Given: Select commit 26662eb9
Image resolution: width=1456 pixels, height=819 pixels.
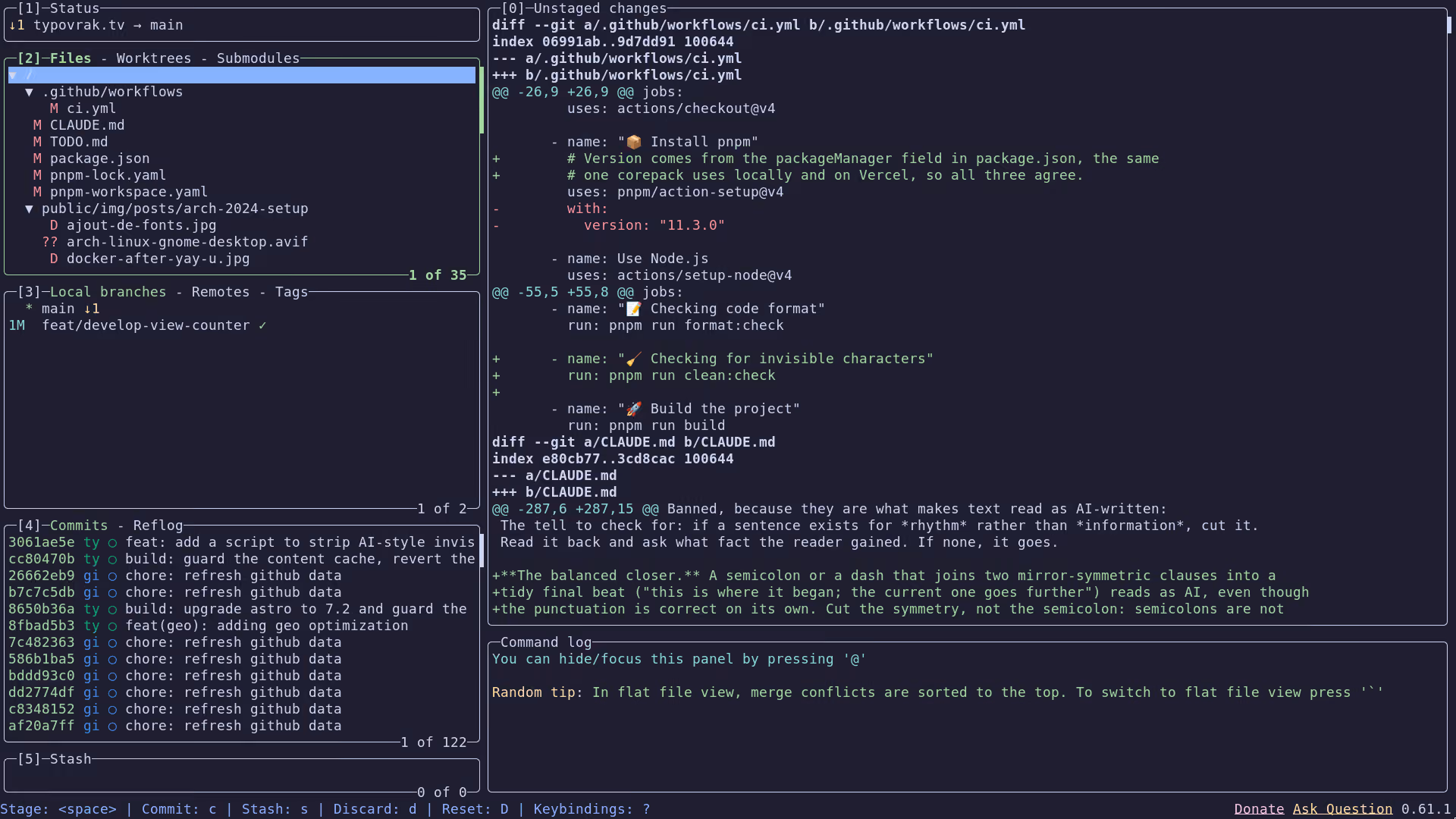Looking at the screenshot, I should click(x=241, y=576).
